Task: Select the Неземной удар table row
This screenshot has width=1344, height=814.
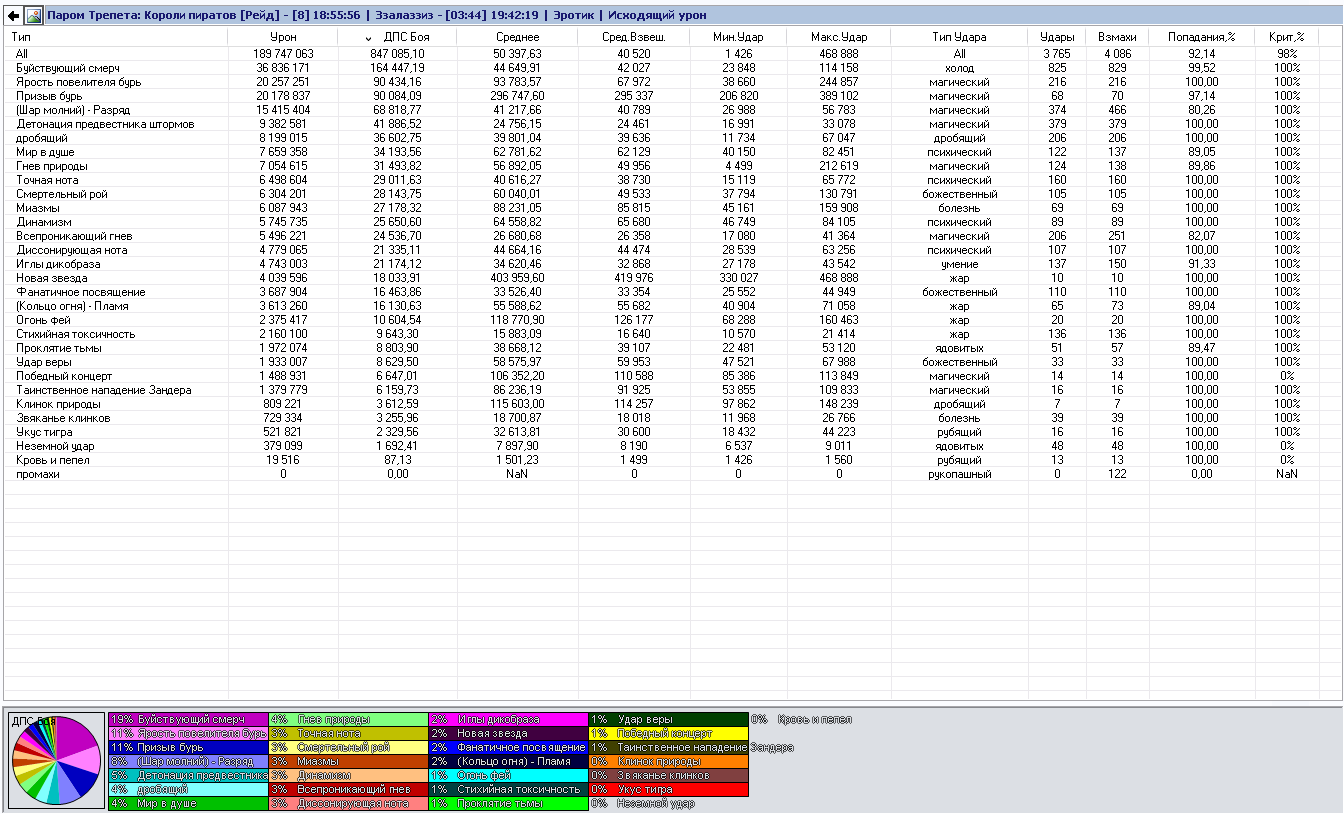Action: 672,446
